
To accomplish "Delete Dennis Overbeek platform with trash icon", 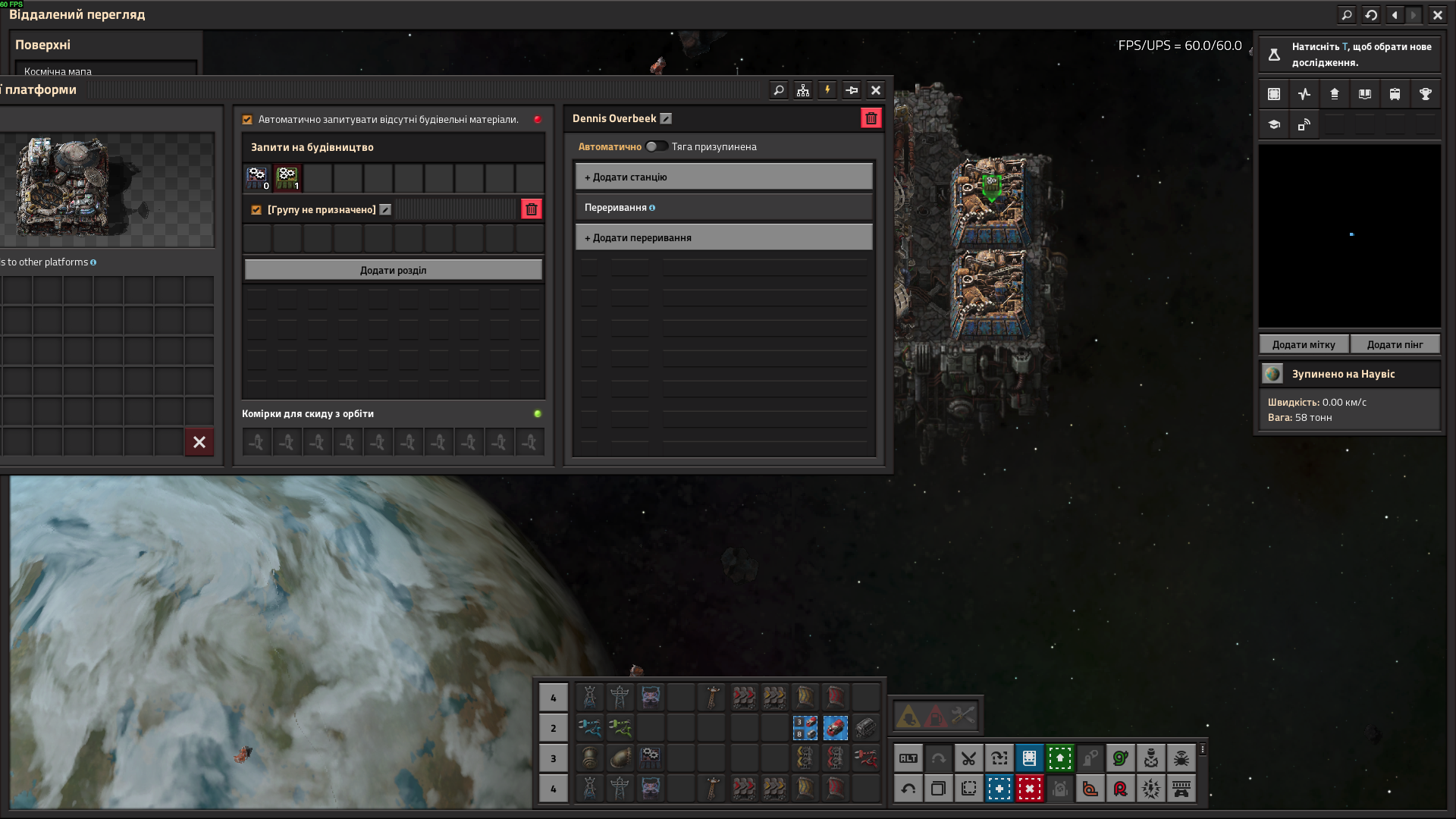I will pyautogui.click(x=871, y=118).
